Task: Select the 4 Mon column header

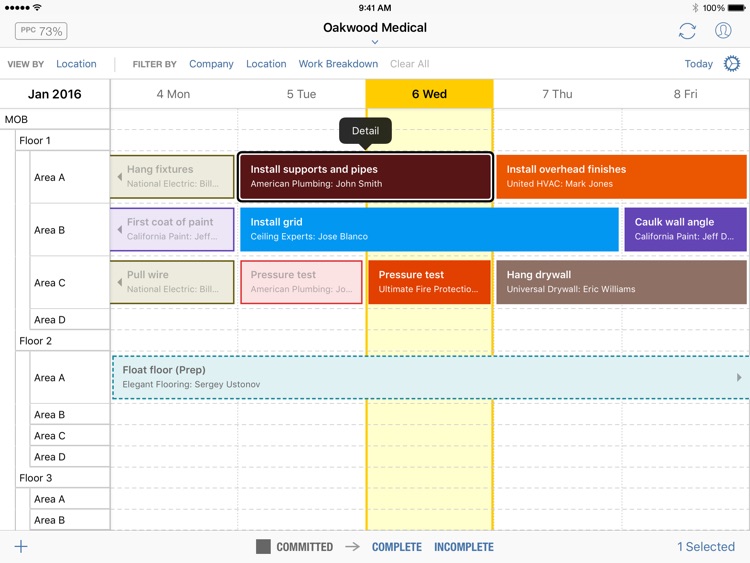Action: [x=173, y=94]
